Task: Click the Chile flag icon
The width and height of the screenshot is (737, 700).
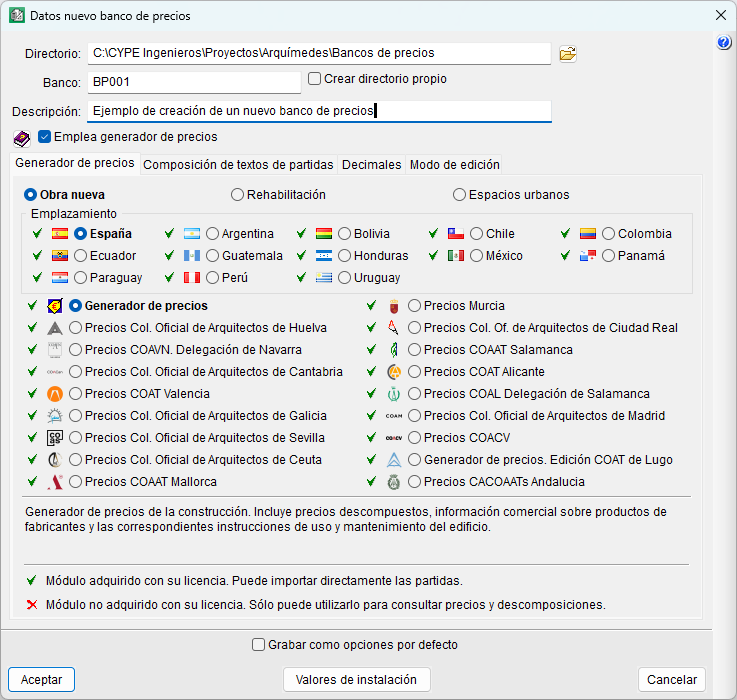Action: tap(456, 234)
